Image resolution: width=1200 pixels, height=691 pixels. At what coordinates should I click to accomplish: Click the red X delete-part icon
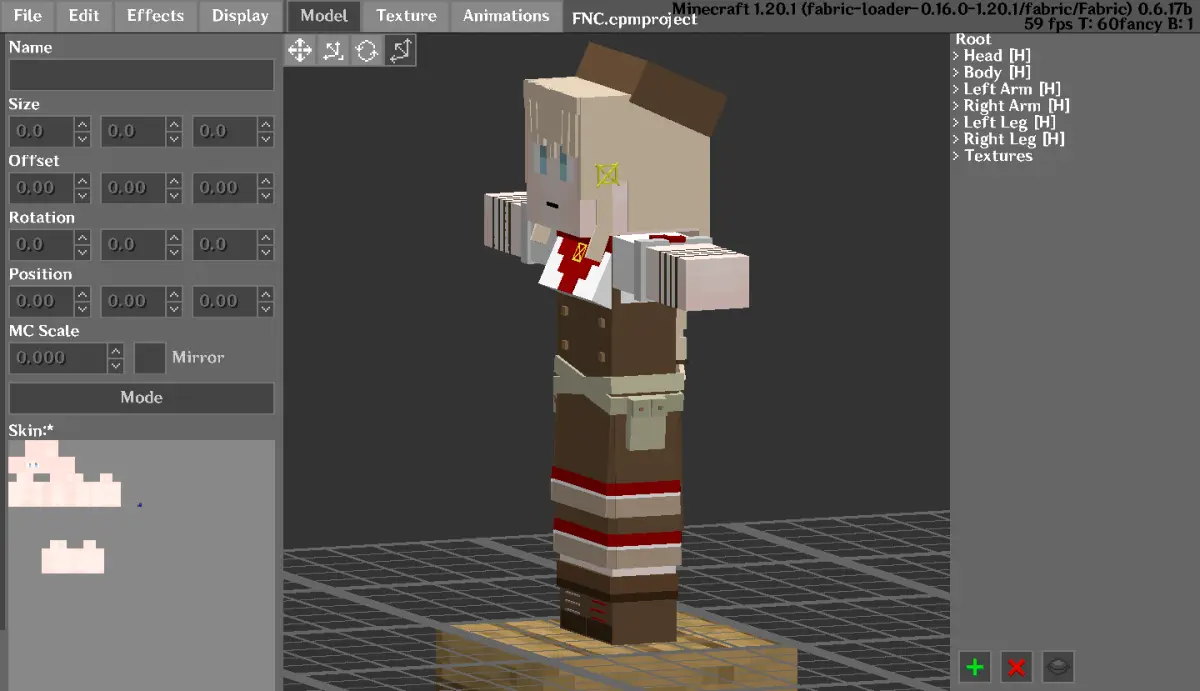1017,666
